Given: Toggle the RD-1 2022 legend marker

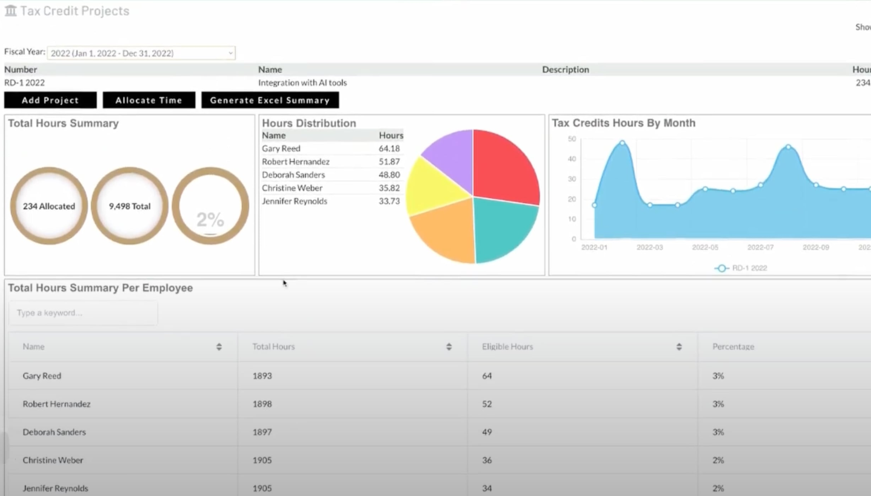Looking at the screenshot, I should pos(721,268).
